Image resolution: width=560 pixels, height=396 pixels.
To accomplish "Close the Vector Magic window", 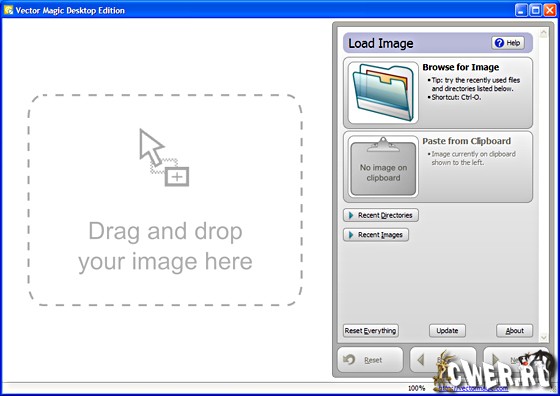I will (x=550, y=10).
